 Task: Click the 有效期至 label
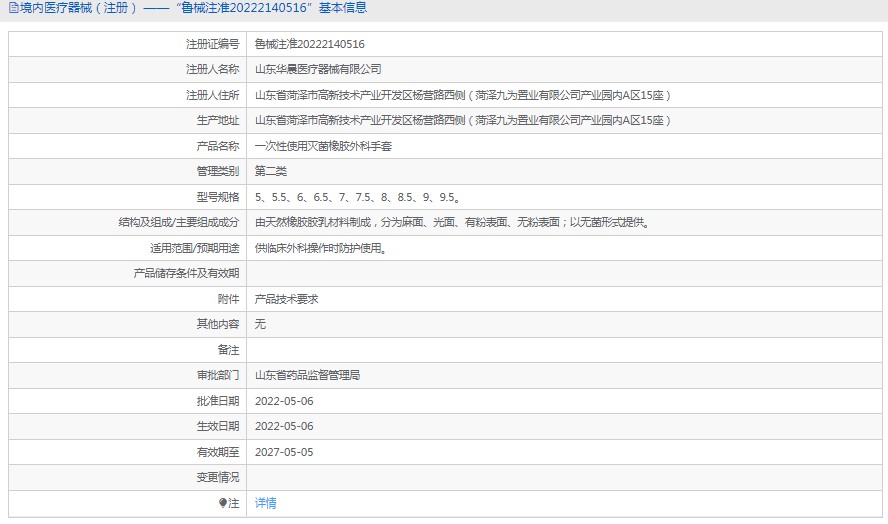pyautogui.click(x=218, y=451)
